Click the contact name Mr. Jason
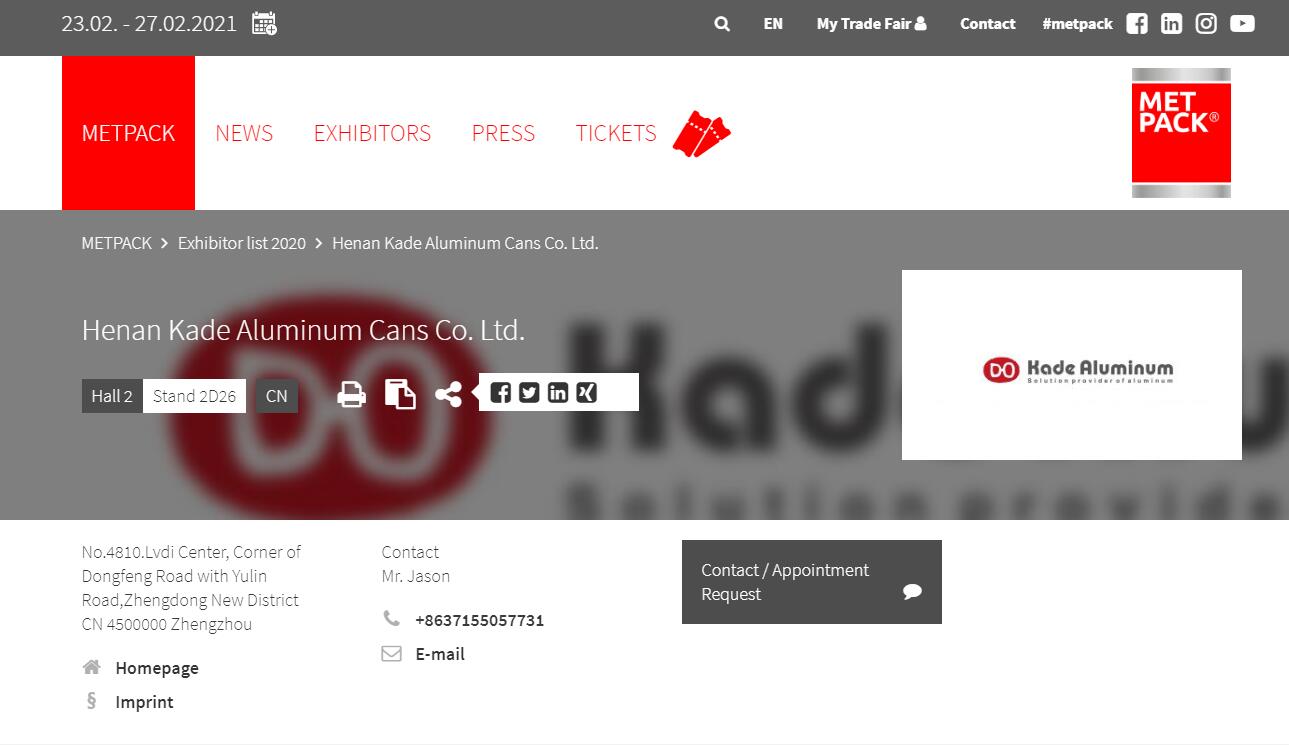 pos(416,576)
